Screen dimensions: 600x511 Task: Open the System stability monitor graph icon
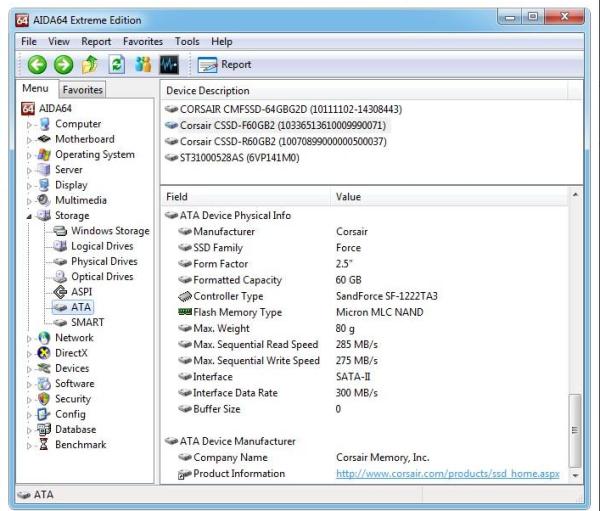tap(169, 64)
